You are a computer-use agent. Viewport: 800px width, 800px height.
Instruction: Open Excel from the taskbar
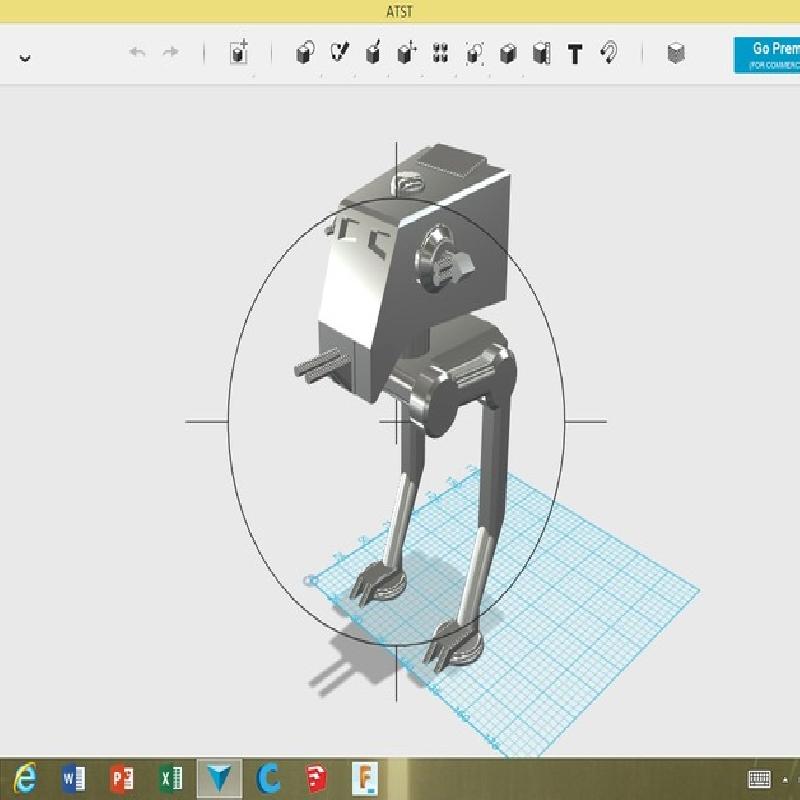coord(171,779)
